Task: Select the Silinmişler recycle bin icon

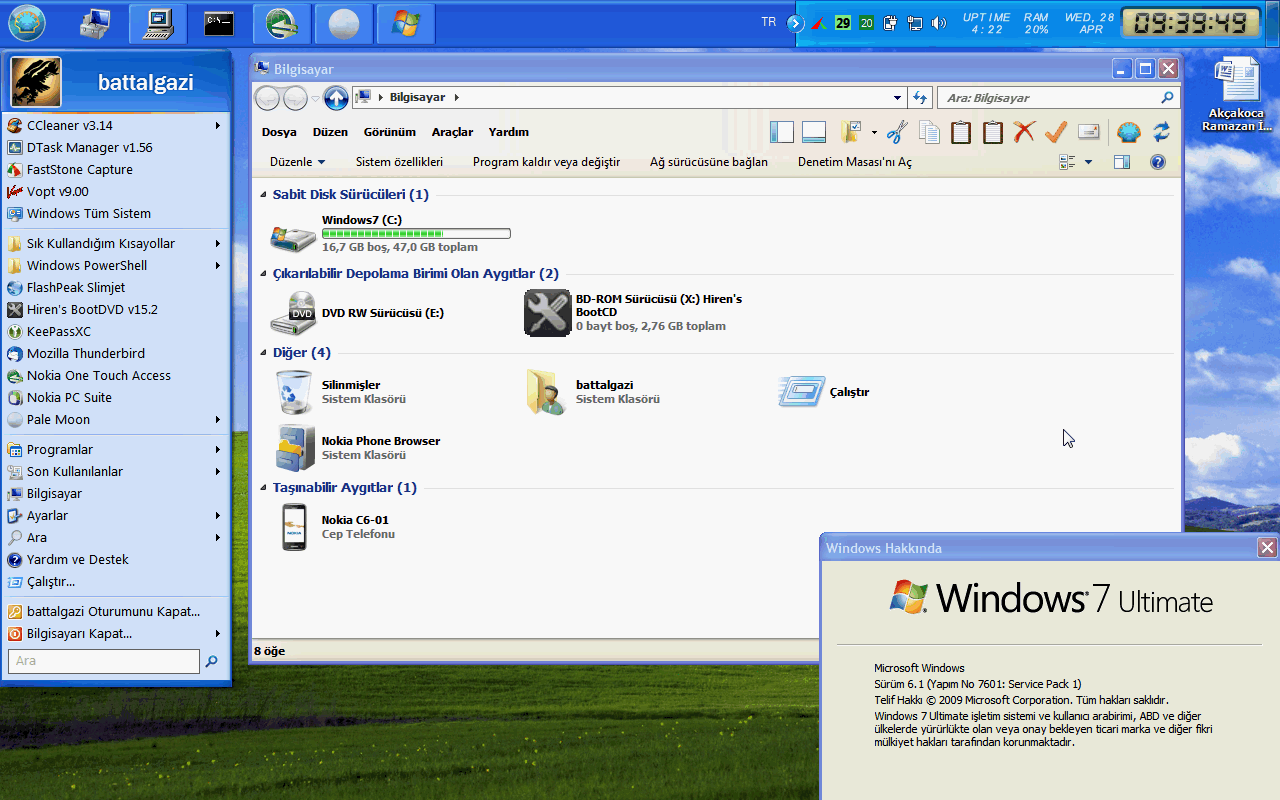Action: (x=293, y=391)
